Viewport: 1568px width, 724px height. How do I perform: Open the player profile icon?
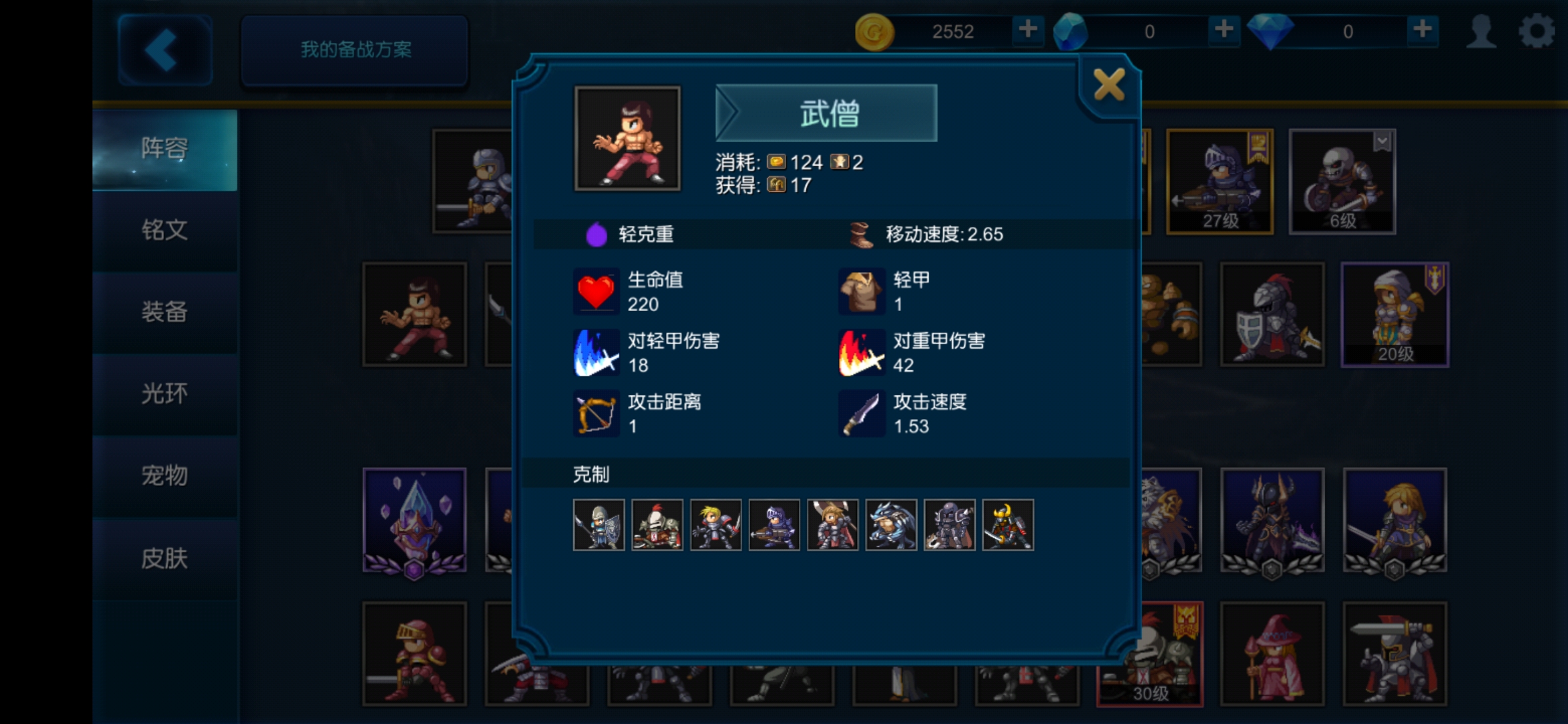click(1481, 31)
